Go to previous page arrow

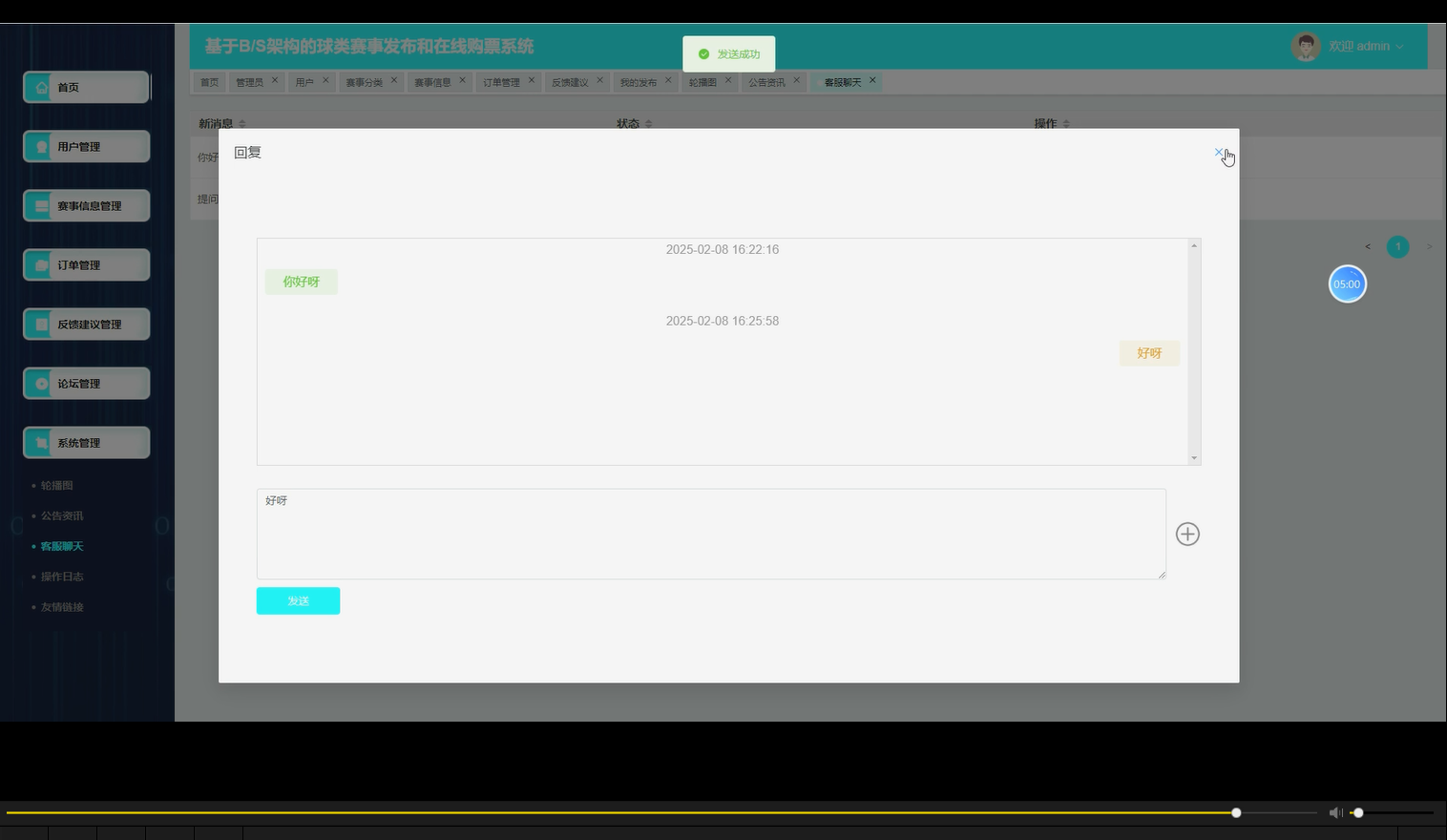[x=1368, y=247]
